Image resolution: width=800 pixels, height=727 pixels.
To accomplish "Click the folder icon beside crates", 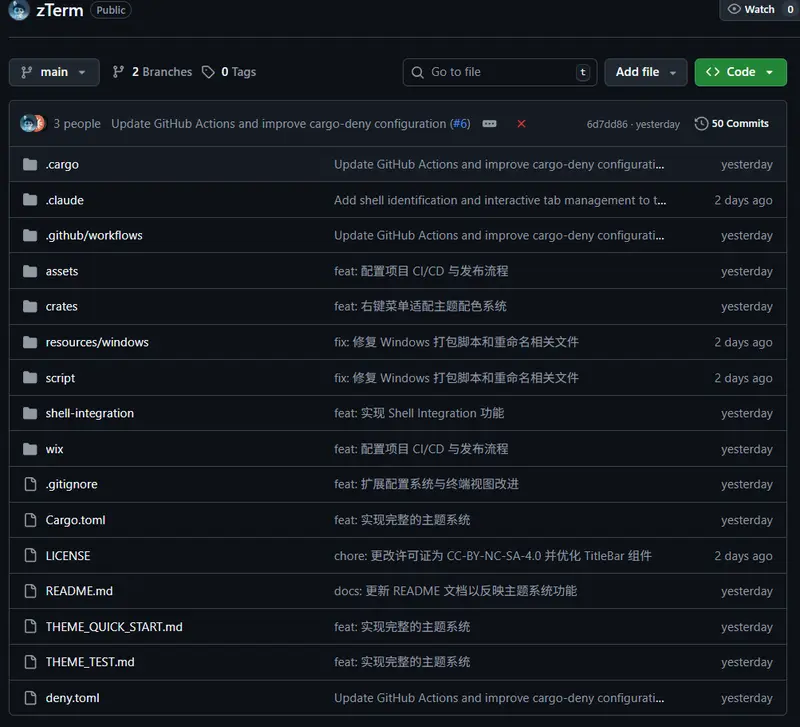I will pos(29,306).
